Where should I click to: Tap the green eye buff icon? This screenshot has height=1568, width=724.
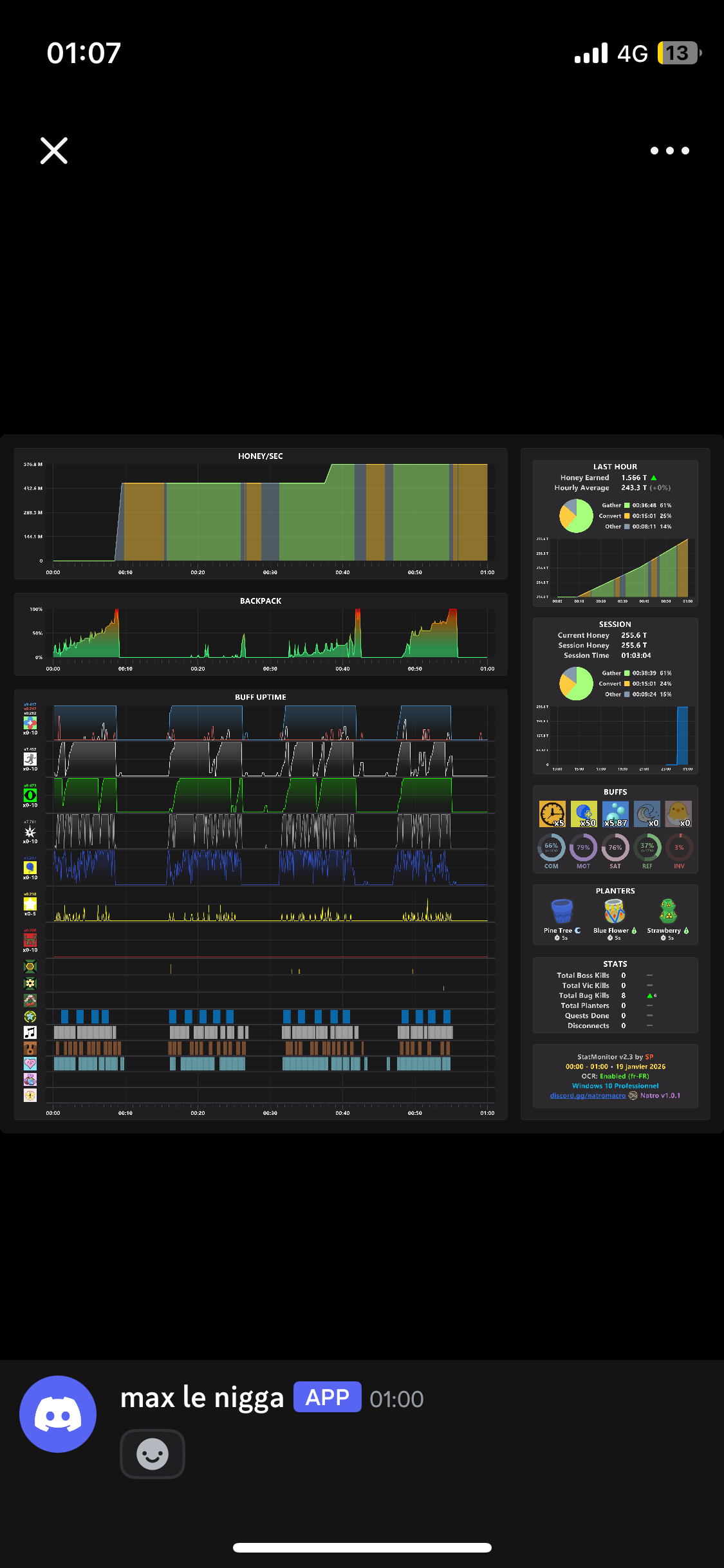[x=30, y=796]
